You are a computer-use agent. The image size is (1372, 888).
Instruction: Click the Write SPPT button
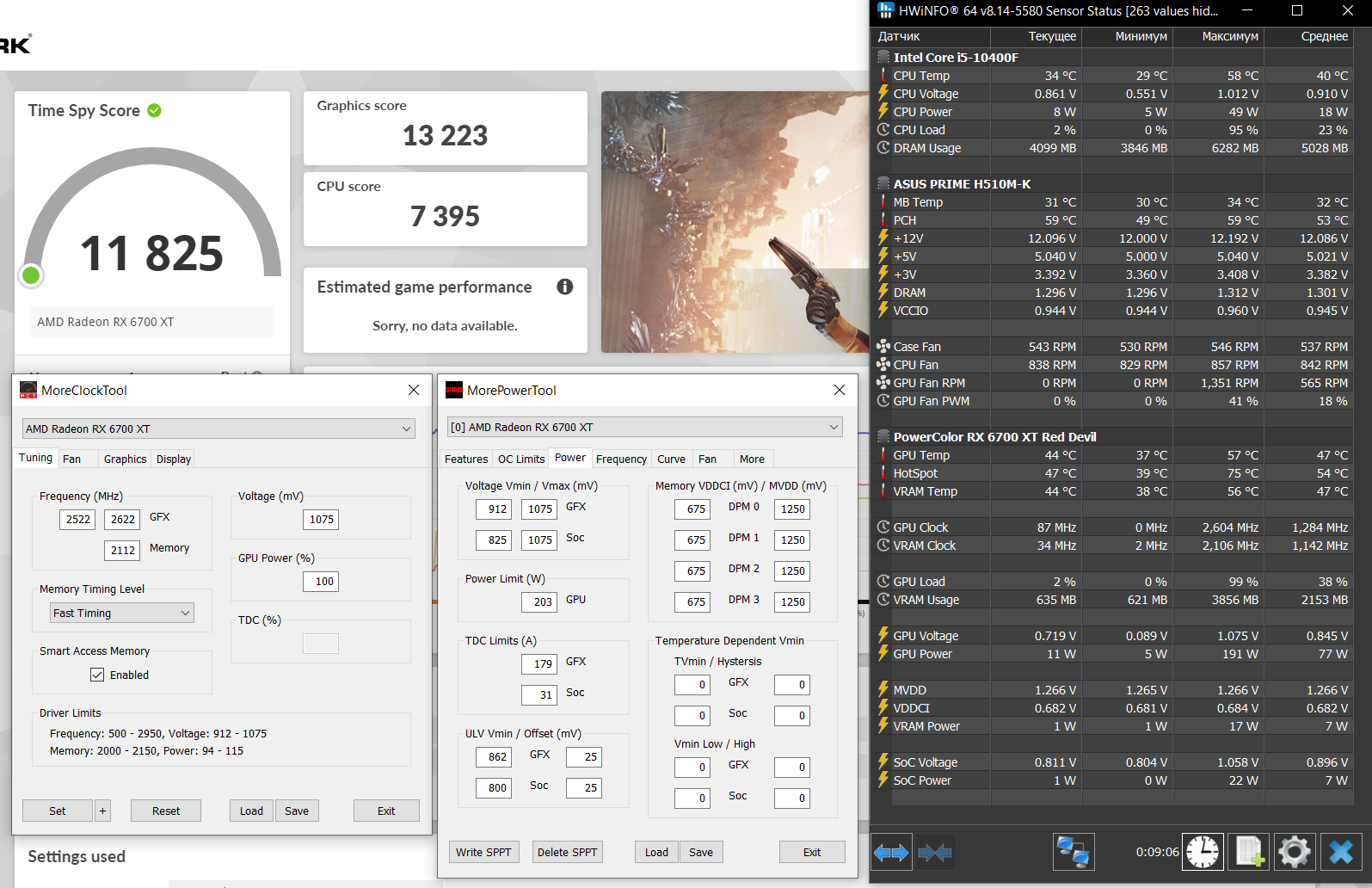(x=483, y=852)
